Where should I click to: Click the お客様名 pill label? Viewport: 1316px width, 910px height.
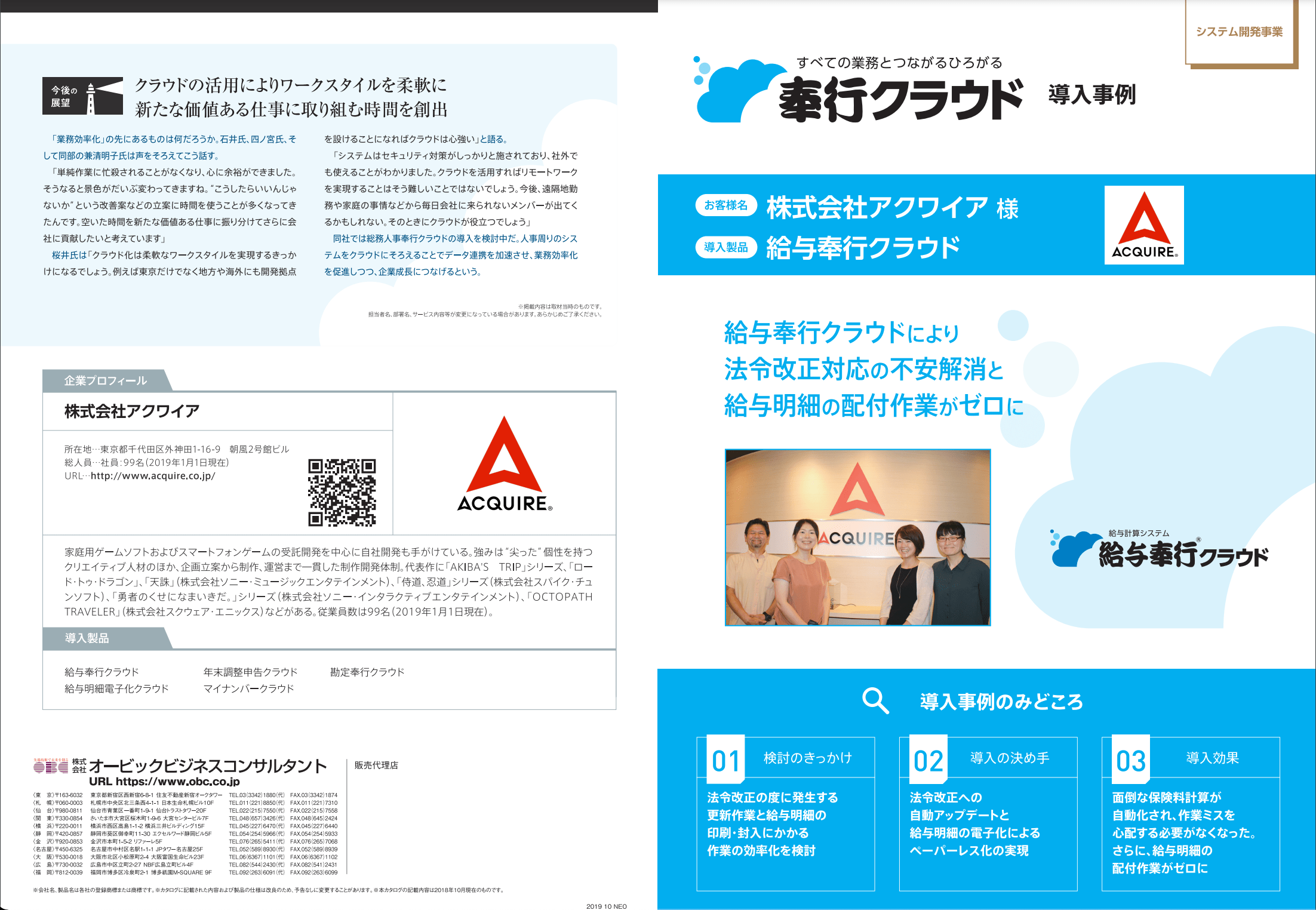(x=725, y=205)
